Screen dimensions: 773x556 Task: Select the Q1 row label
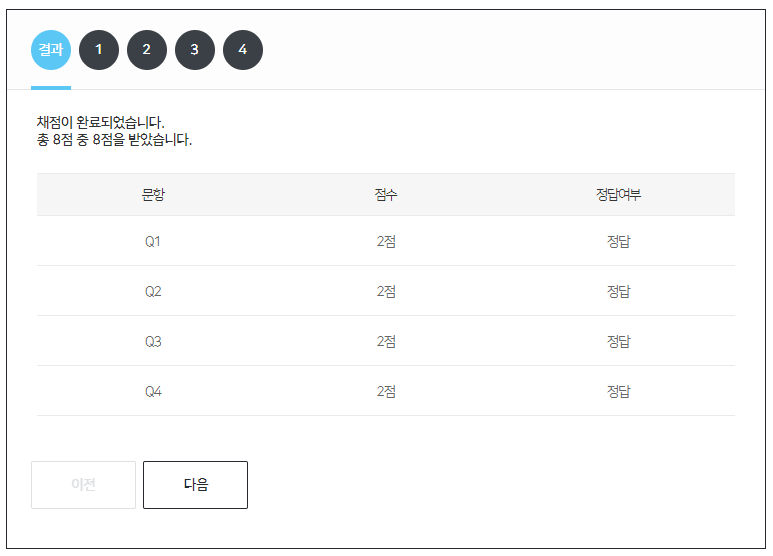[153, 242]
